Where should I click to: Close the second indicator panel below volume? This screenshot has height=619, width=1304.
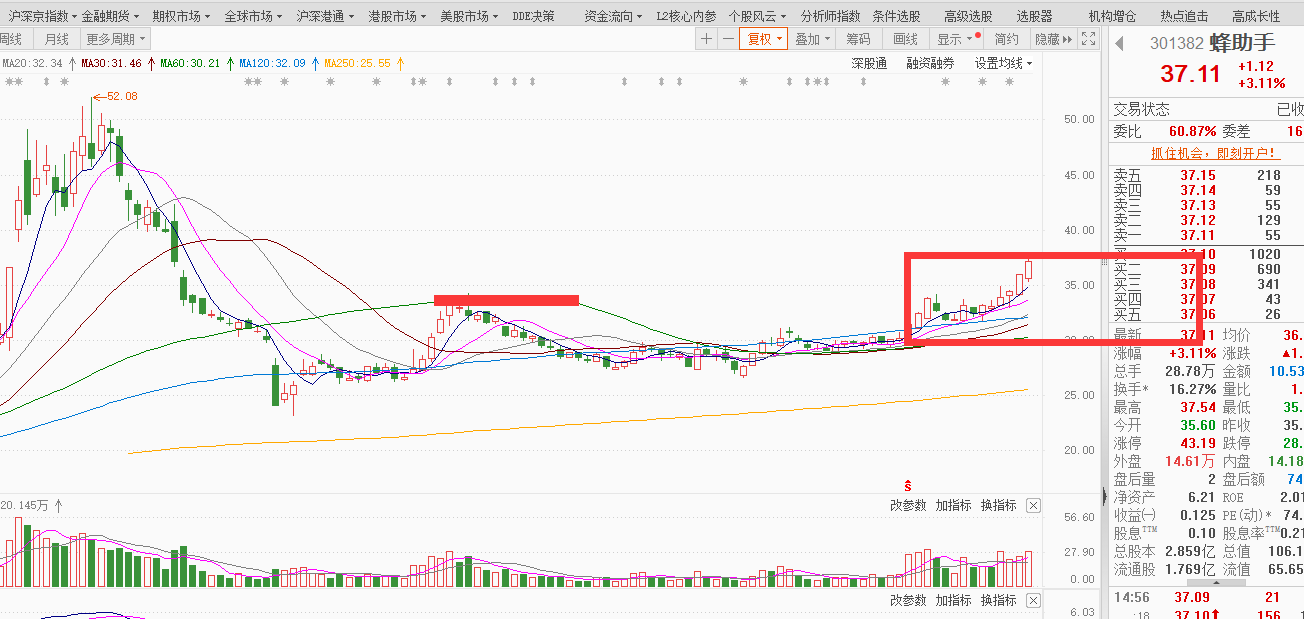1033,600
